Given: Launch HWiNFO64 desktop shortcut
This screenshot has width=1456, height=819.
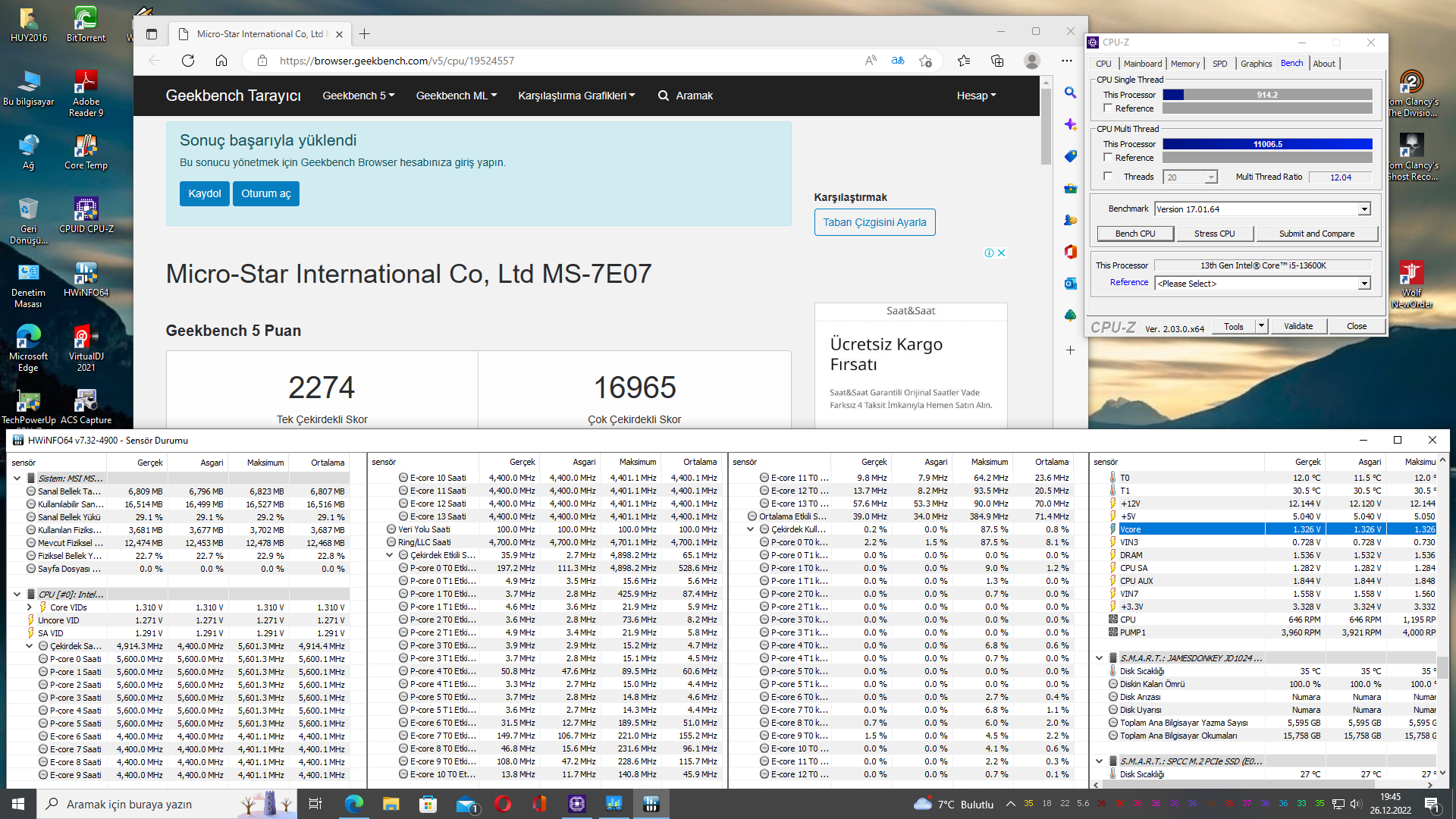Looking at the screenshot, I should pyautogui.click(x=86, y=278).
